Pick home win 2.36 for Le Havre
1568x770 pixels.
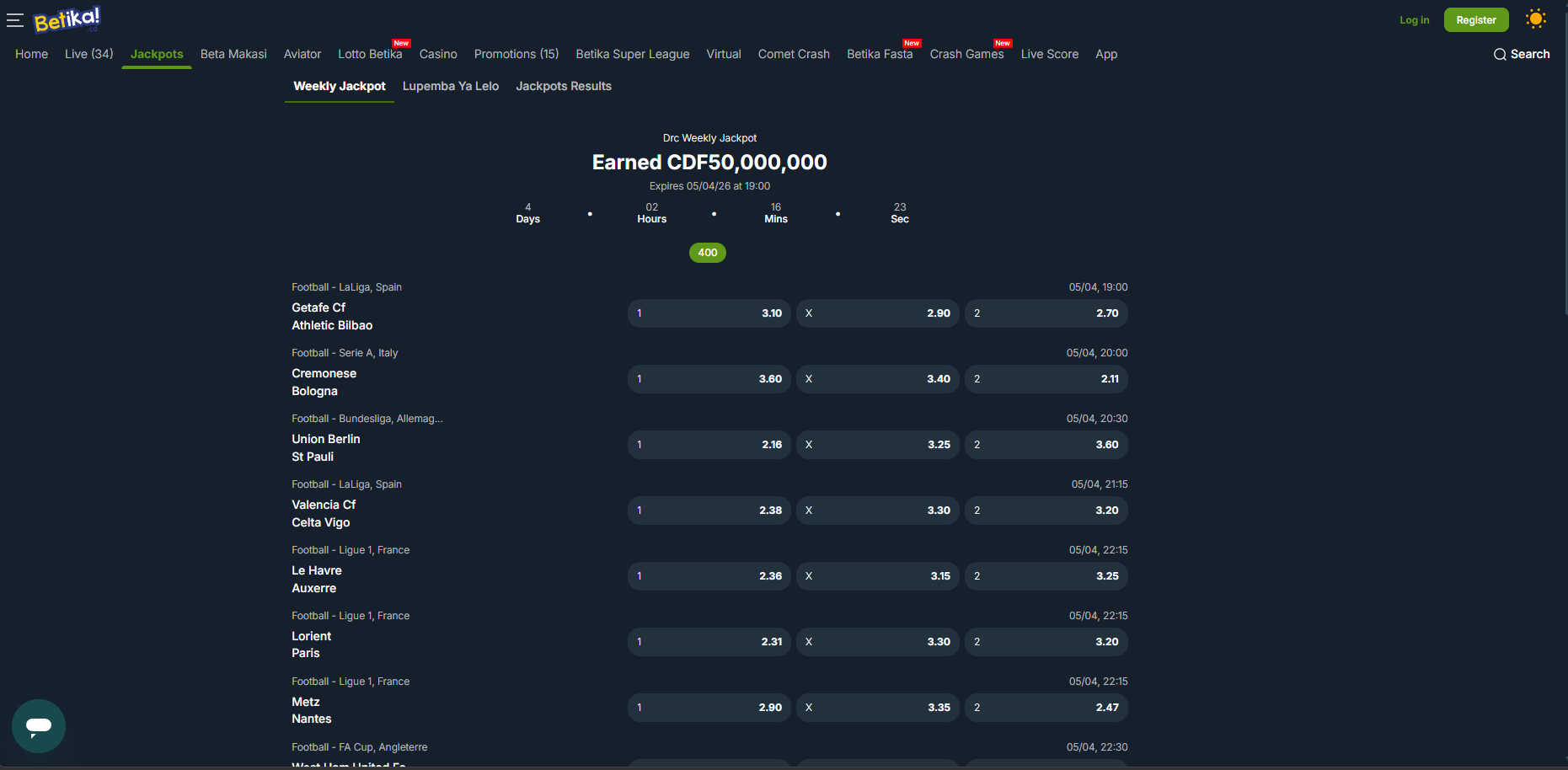click(709, 576)
